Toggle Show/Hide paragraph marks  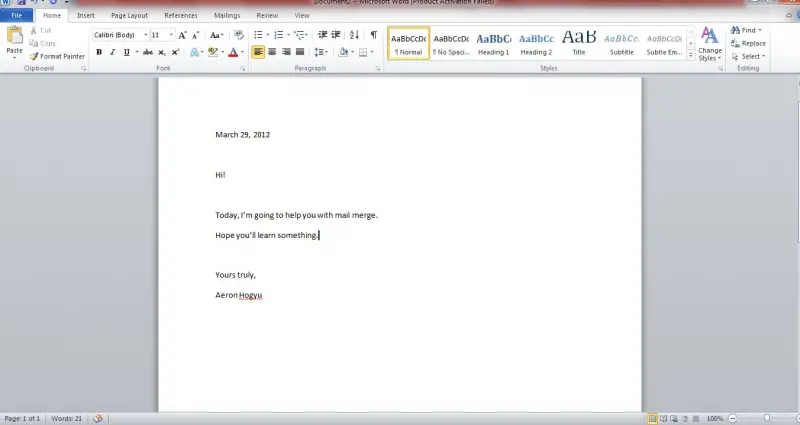point(374,35)
